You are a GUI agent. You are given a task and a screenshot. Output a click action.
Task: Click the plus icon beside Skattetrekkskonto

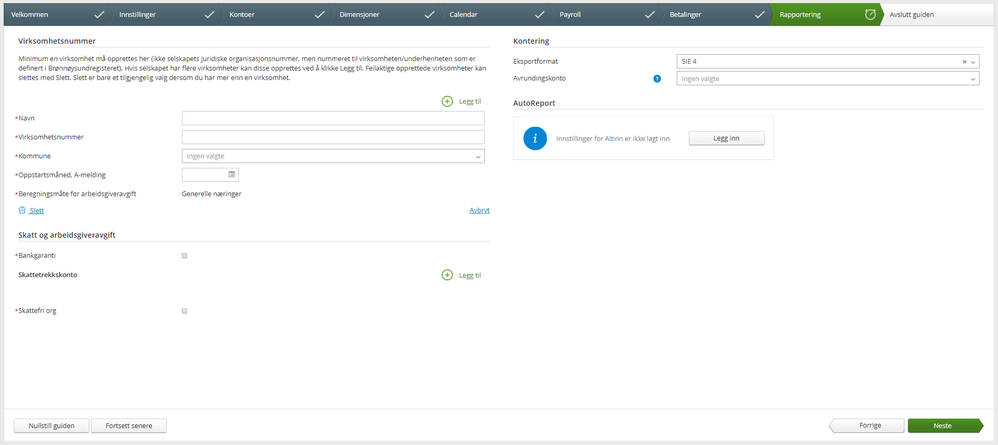tap(447, 275)
